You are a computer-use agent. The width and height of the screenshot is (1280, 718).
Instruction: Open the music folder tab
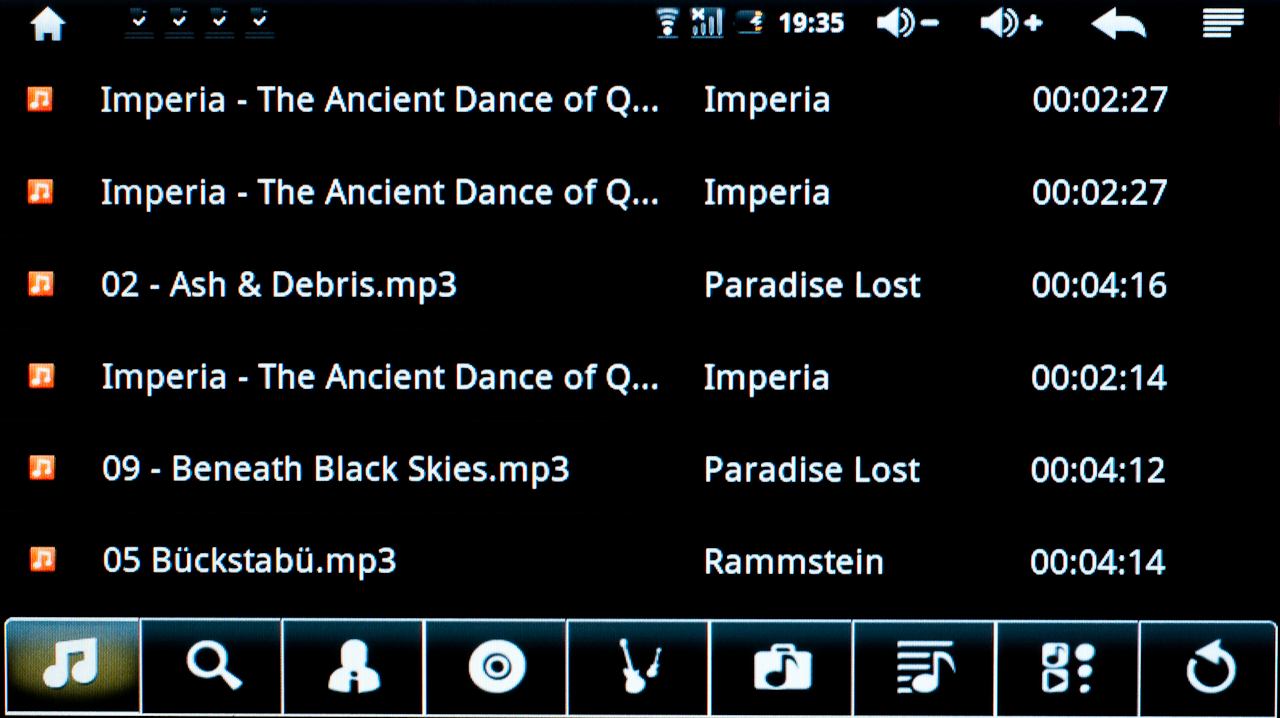[781, 666]
